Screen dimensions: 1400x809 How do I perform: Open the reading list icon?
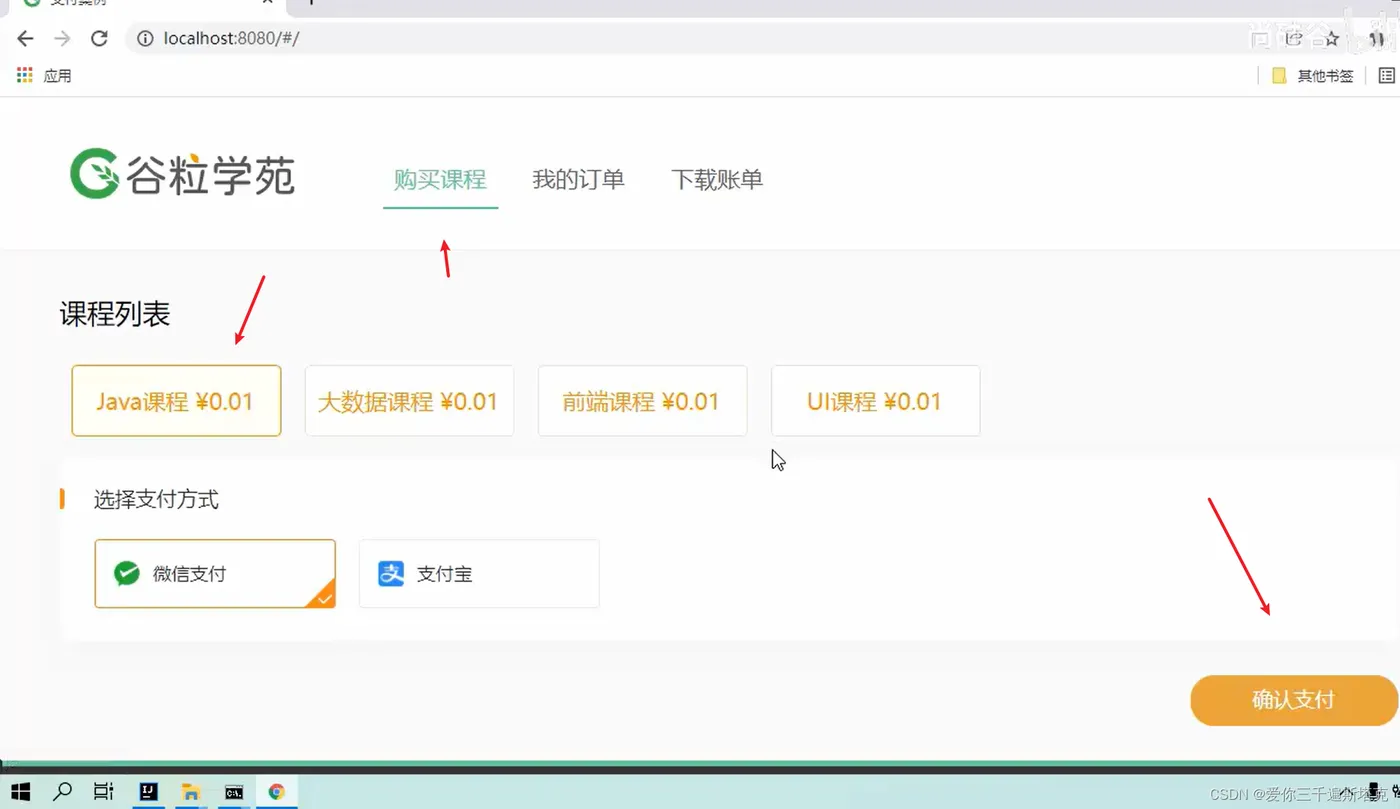1387,76
